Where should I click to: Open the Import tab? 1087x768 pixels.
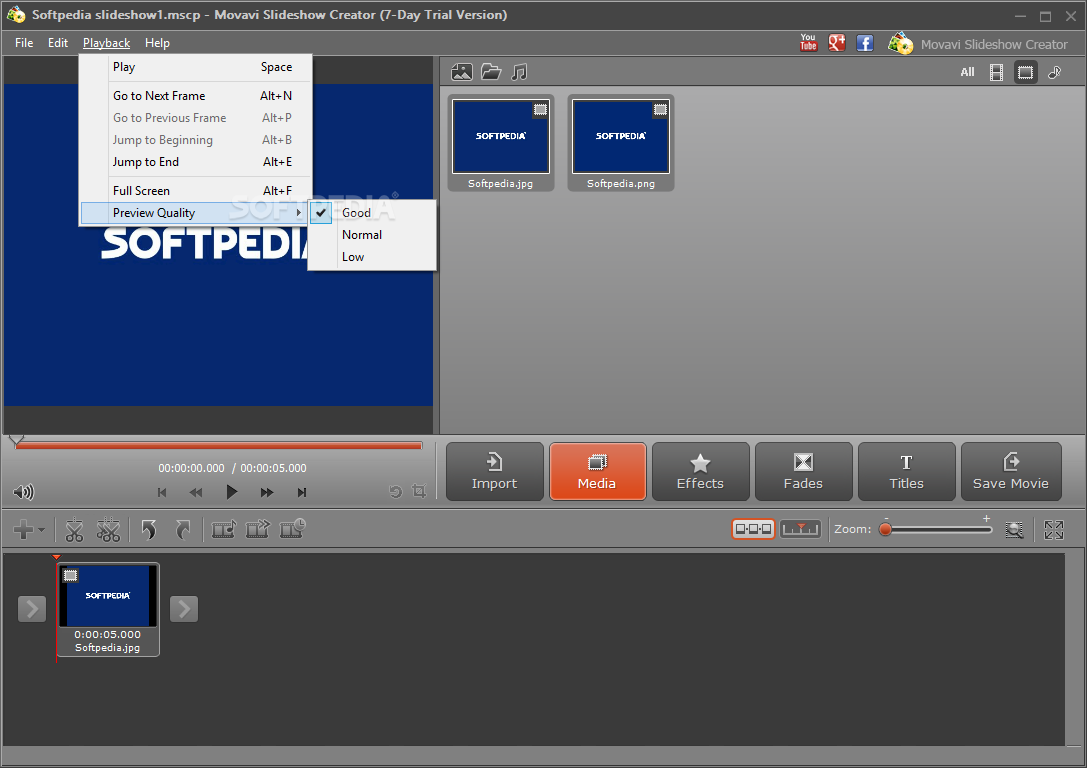tap(495, 472)
